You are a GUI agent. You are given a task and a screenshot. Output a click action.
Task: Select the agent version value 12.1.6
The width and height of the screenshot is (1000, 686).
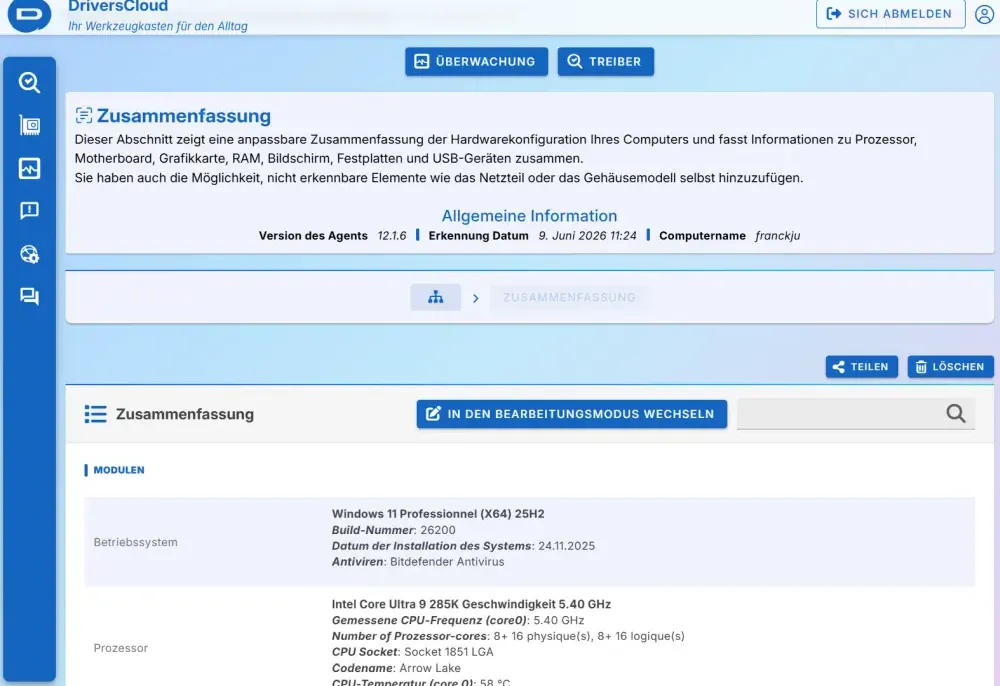click(392, 236)
